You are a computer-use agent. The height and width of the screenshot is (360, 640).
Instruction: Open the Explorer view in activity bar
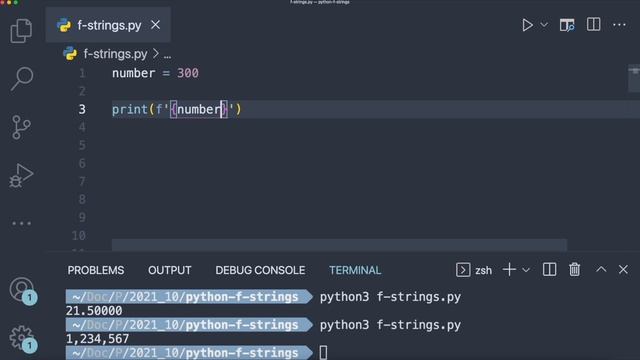(x=21, y=31)
